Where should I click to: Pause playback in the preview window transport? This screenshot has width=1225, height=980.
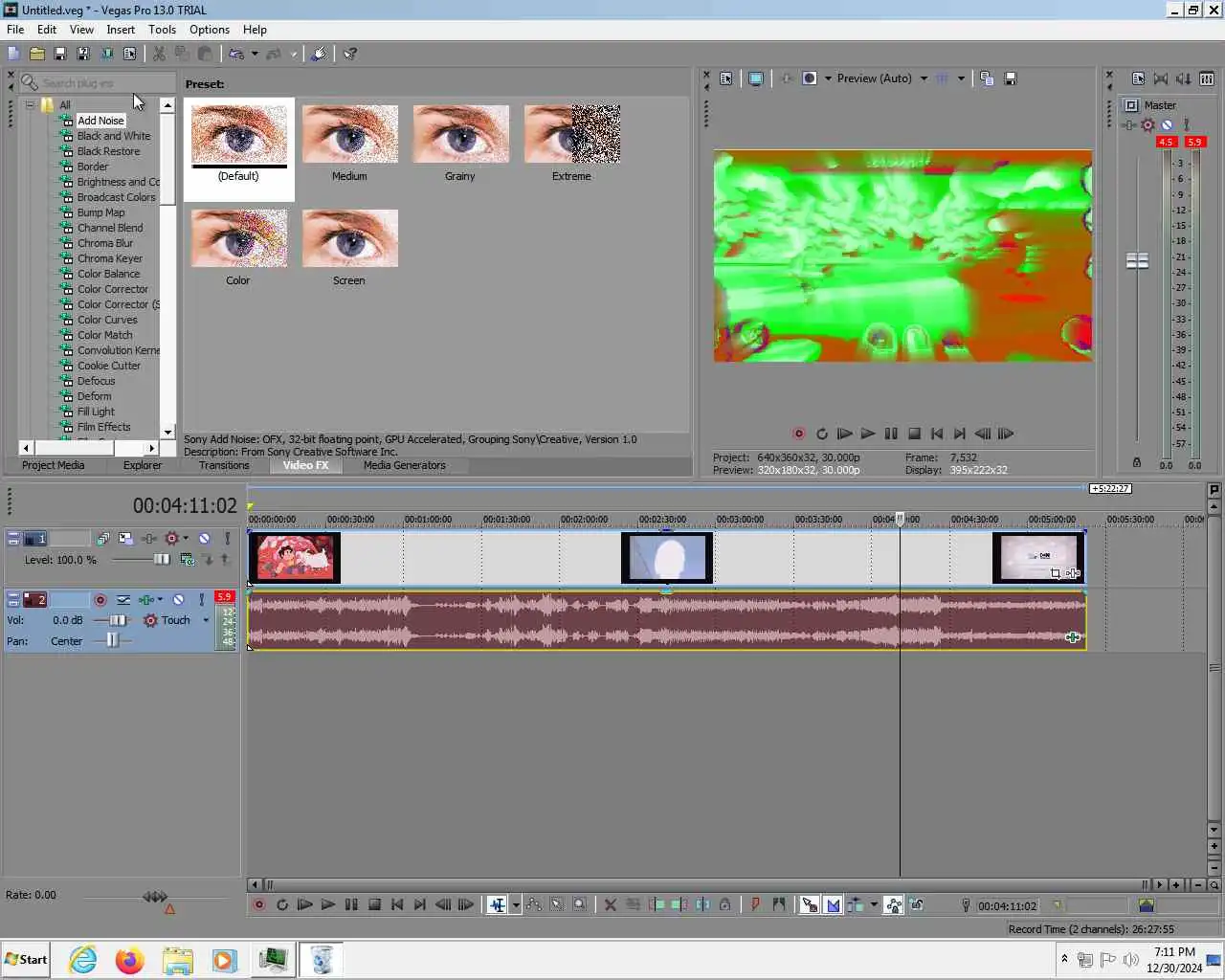click(891, 434)
